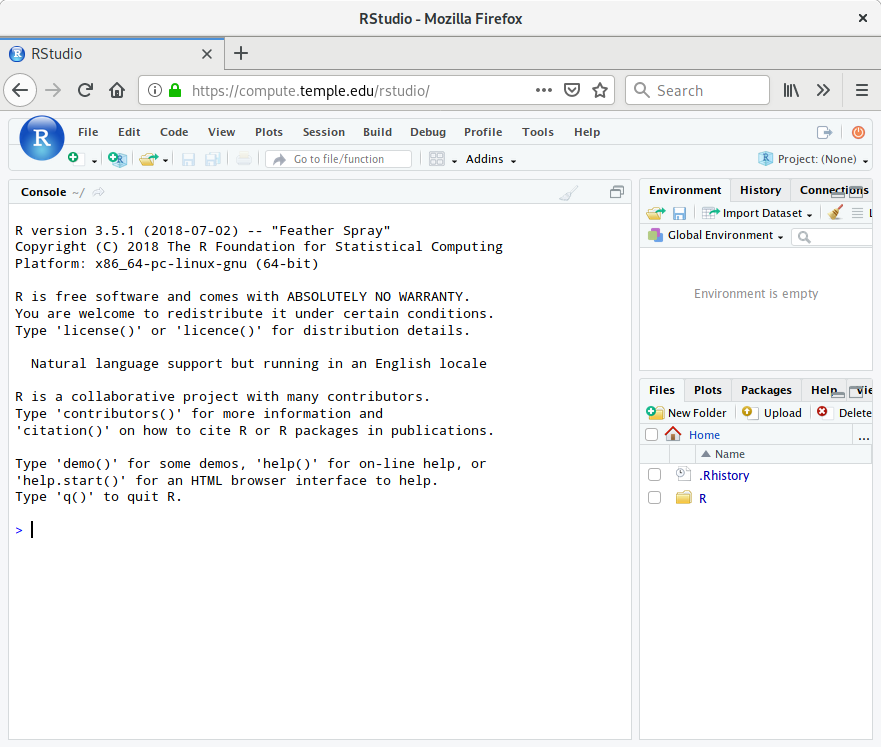Open the Project: (None) menu
This screenshot has height=747, width=881.
(x=813, y=160)
